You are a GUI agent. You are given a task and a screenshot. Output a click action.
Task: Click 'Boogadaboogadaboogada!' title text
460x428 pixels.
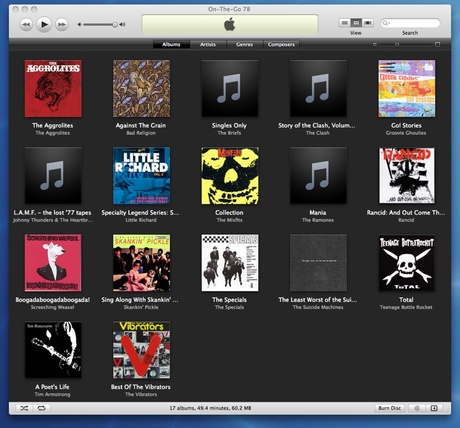[53, 300]
